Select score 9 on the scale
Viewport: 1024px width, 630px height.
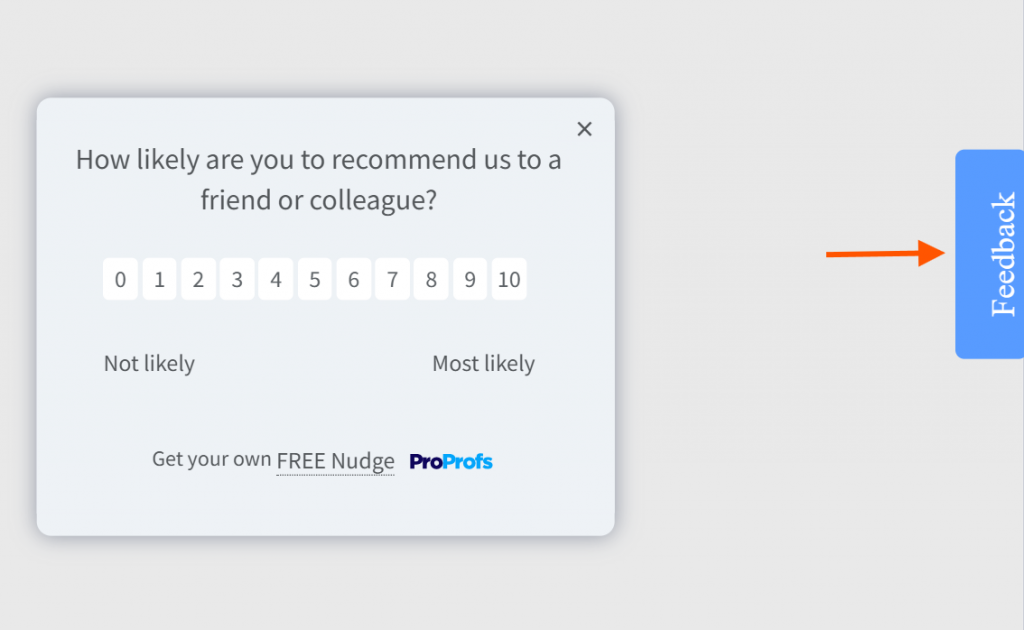[470, 279]
